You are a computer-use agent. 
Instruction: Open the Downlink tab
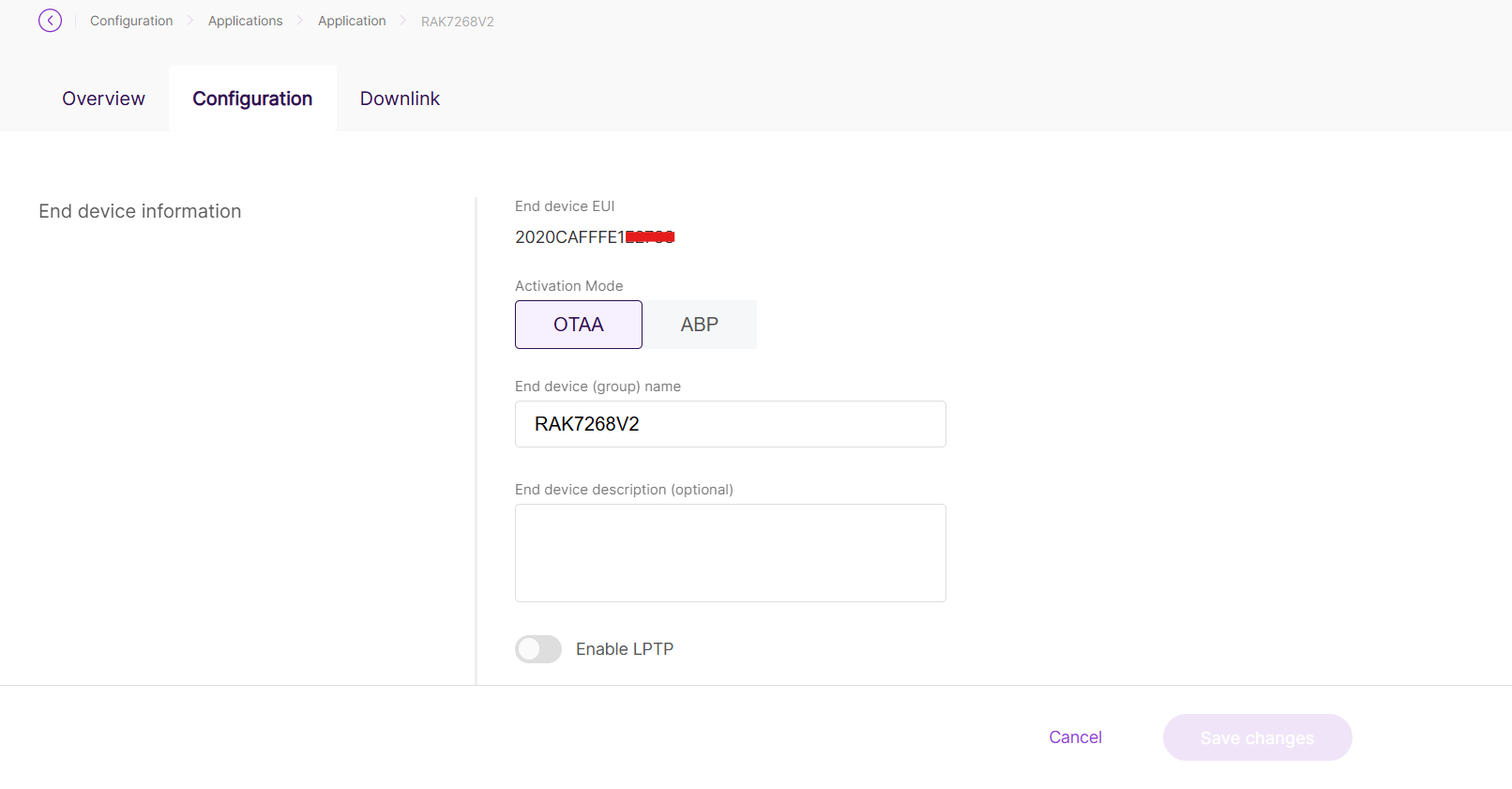[x=400, y=99]
